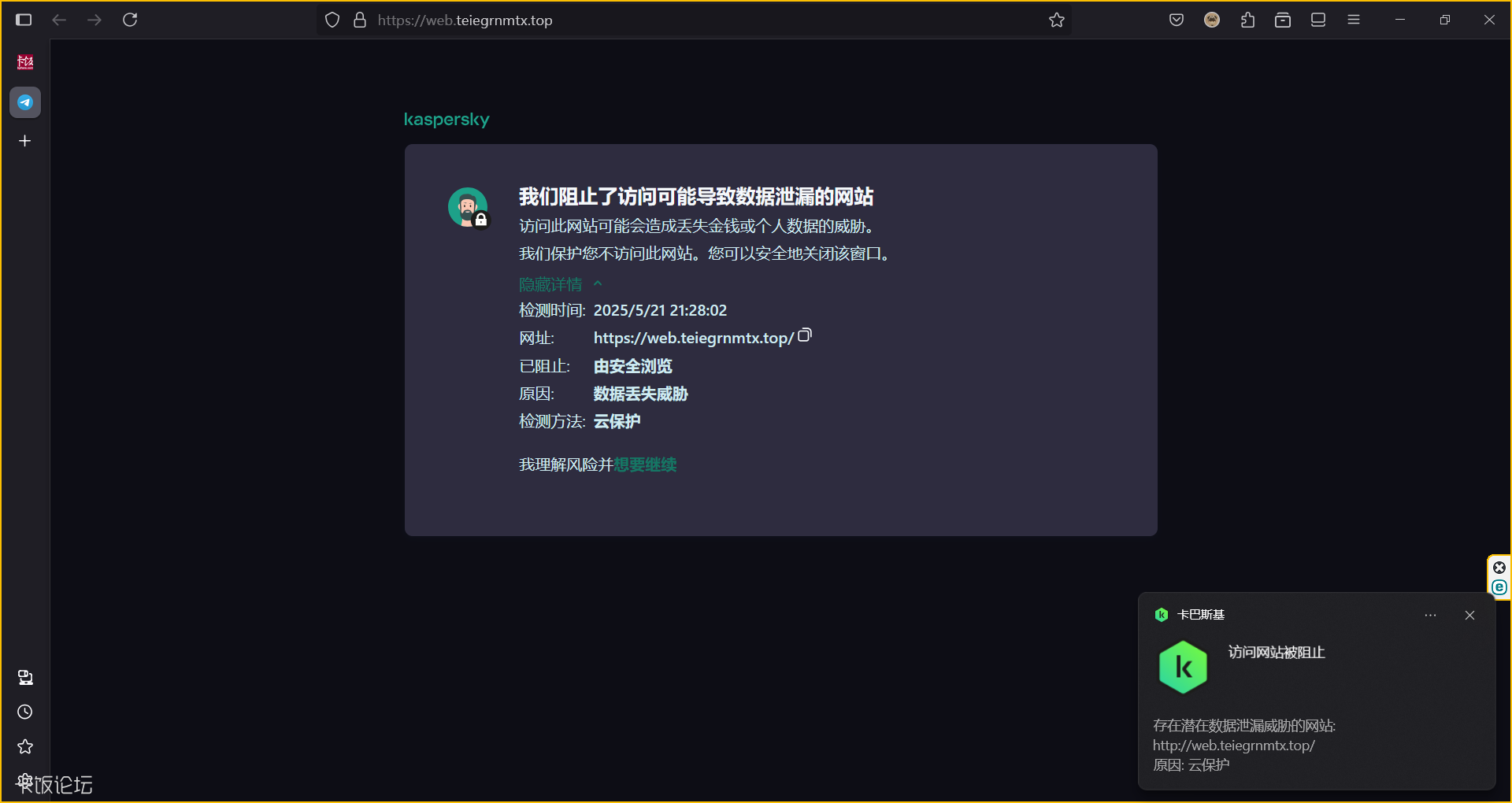This screenshot has width=1512, height=803.
Task: Click the 云保护 detection method value
Action: point(617,421)
